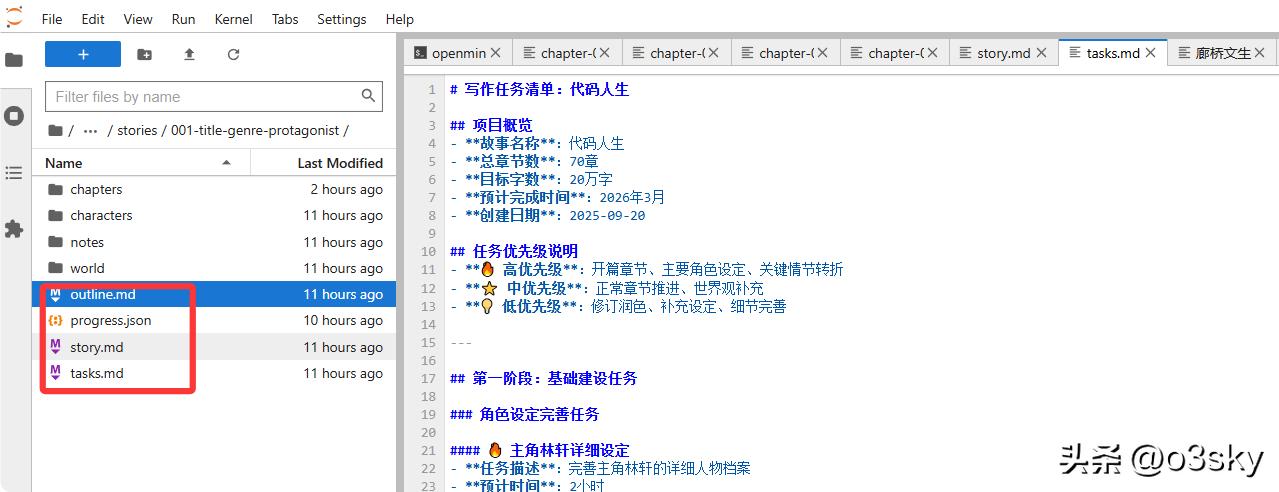Open the Running Terminals and Kernels panel
Screen dimensions: 1279x492
pos(14,116)
